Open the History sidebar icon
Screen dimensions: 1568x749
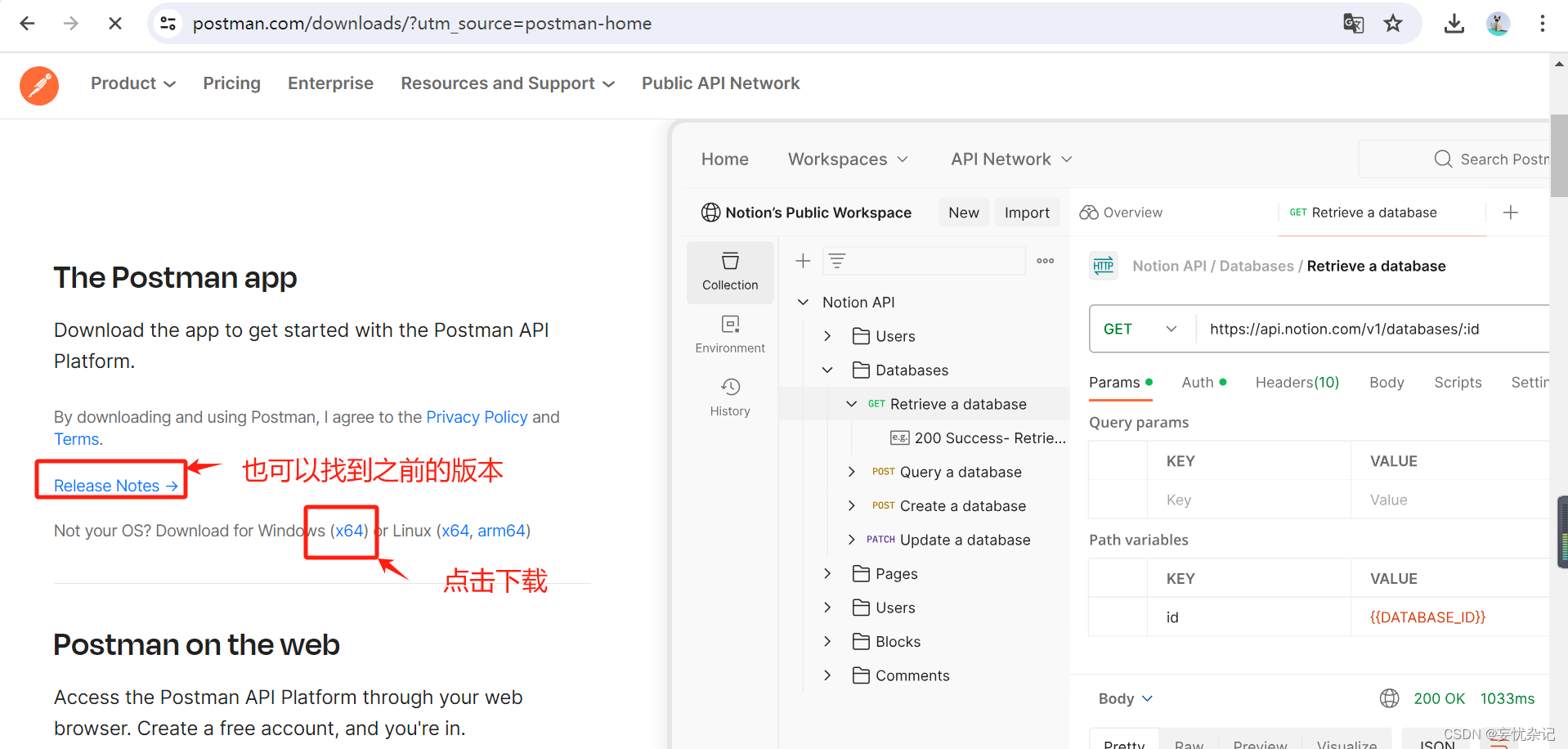click(730, 397)
